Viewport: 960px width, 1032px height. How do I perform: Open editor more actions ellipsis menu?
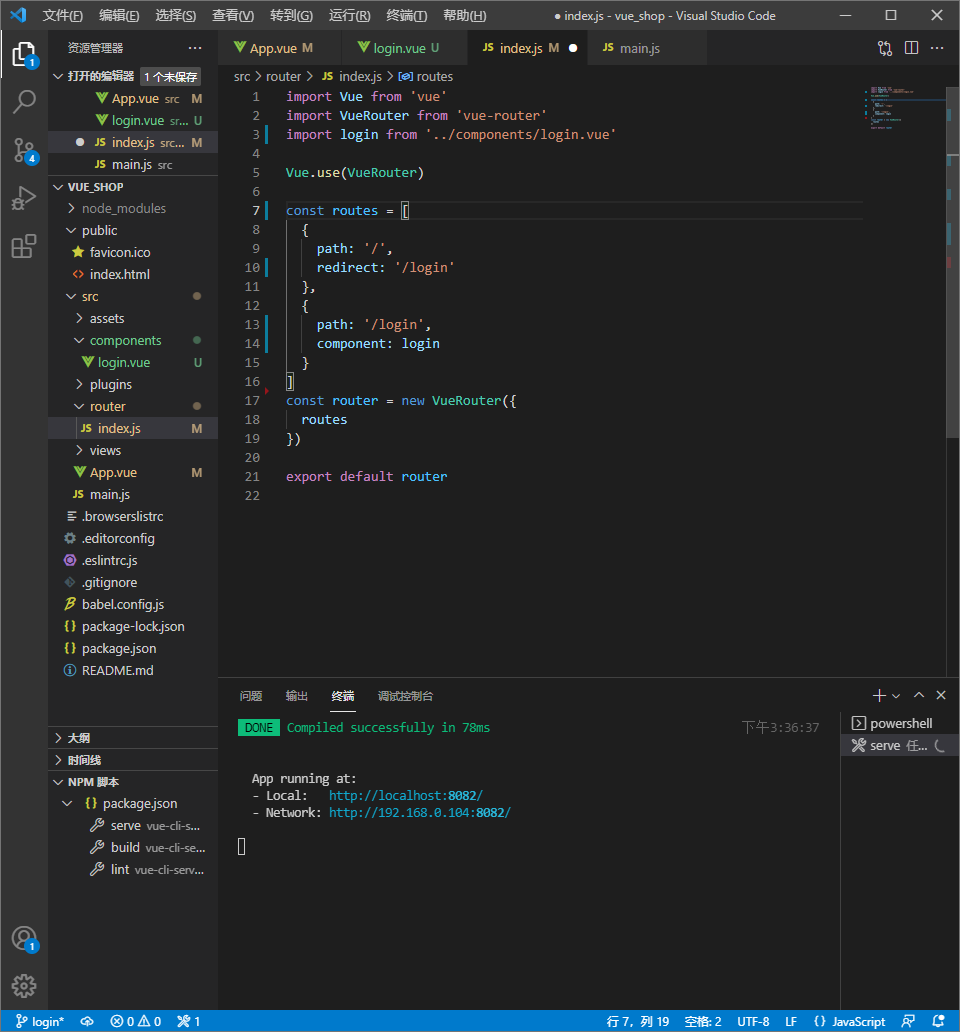(x=937, y=48)
